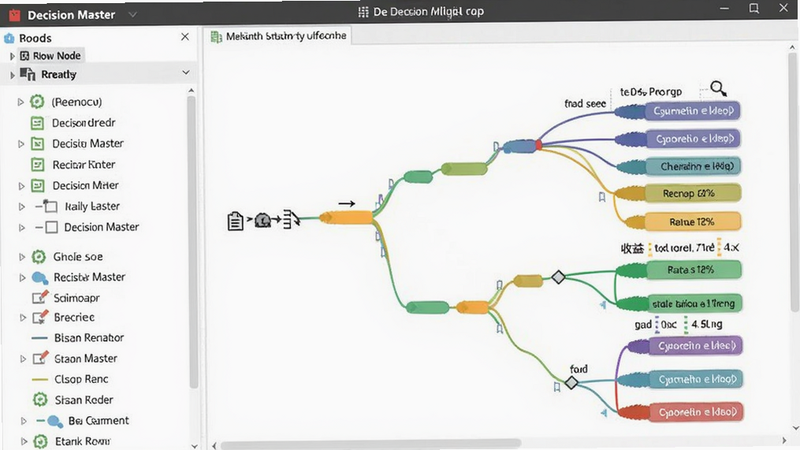Click the gear icon beside Sisan Roder
Image resolution: width=800 pixels, height=450 pixels.
tap(40, 399)
